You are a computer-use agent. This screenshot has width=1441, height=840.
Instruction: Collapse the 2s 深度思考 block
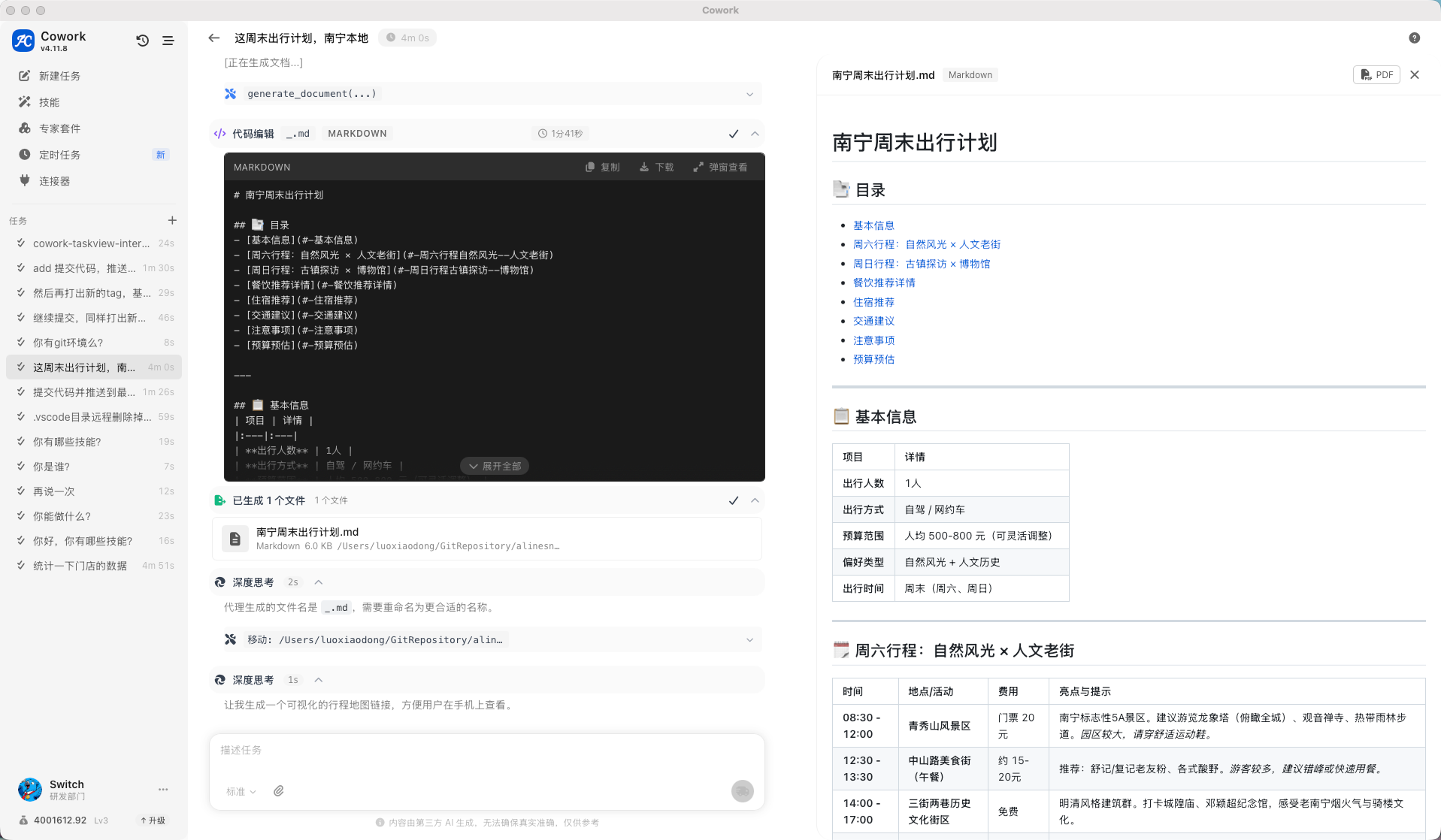click(318, 582)
